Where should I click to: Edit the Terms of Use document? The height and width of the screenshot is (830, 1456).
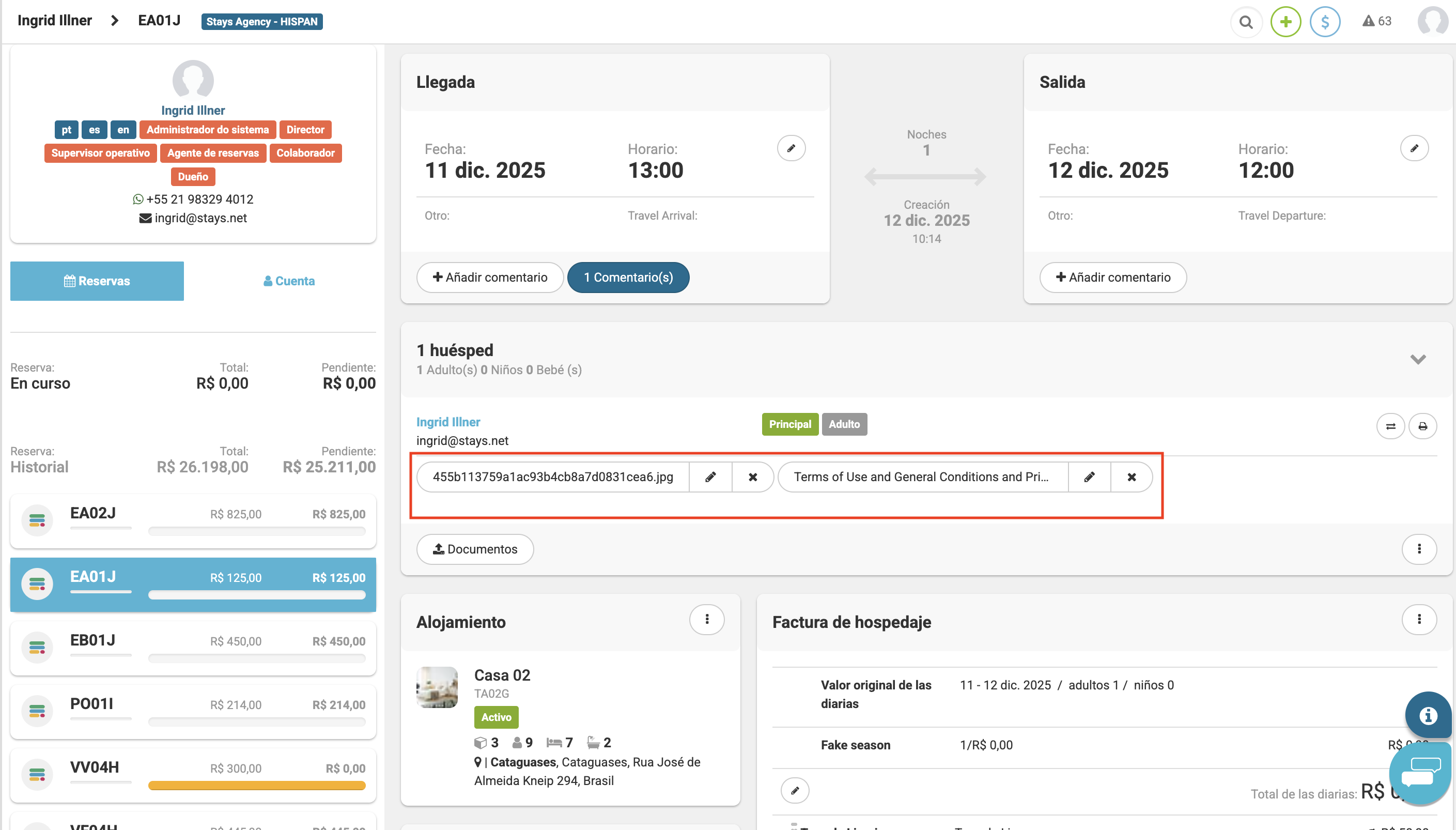click(1089, 477)
